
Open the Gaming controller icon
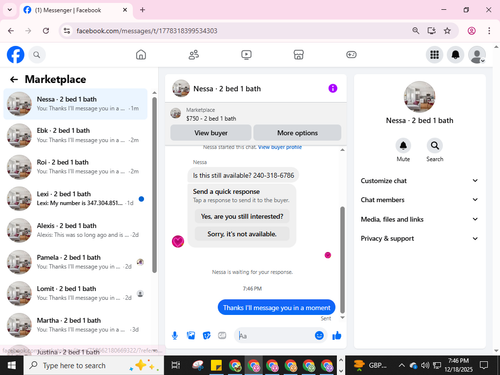click(x=351, y=55)
